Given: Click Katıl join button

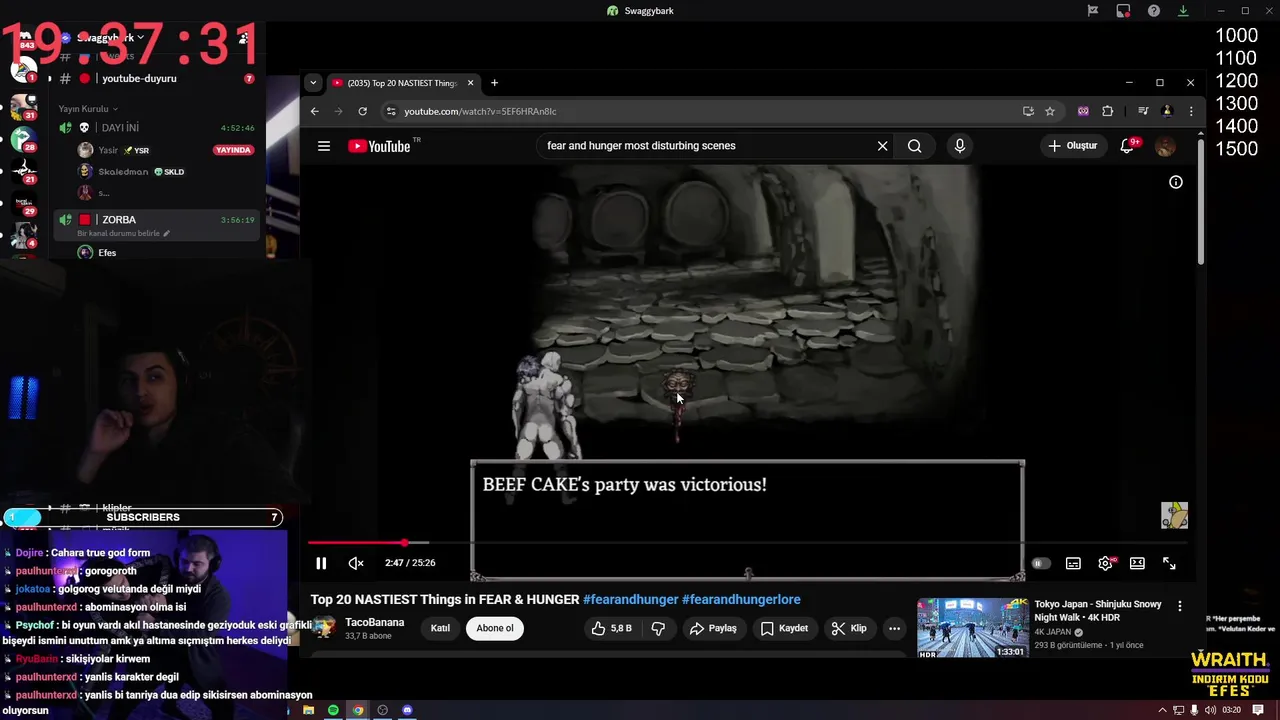Looking at the screenshot, I should (x=440, y=628).
